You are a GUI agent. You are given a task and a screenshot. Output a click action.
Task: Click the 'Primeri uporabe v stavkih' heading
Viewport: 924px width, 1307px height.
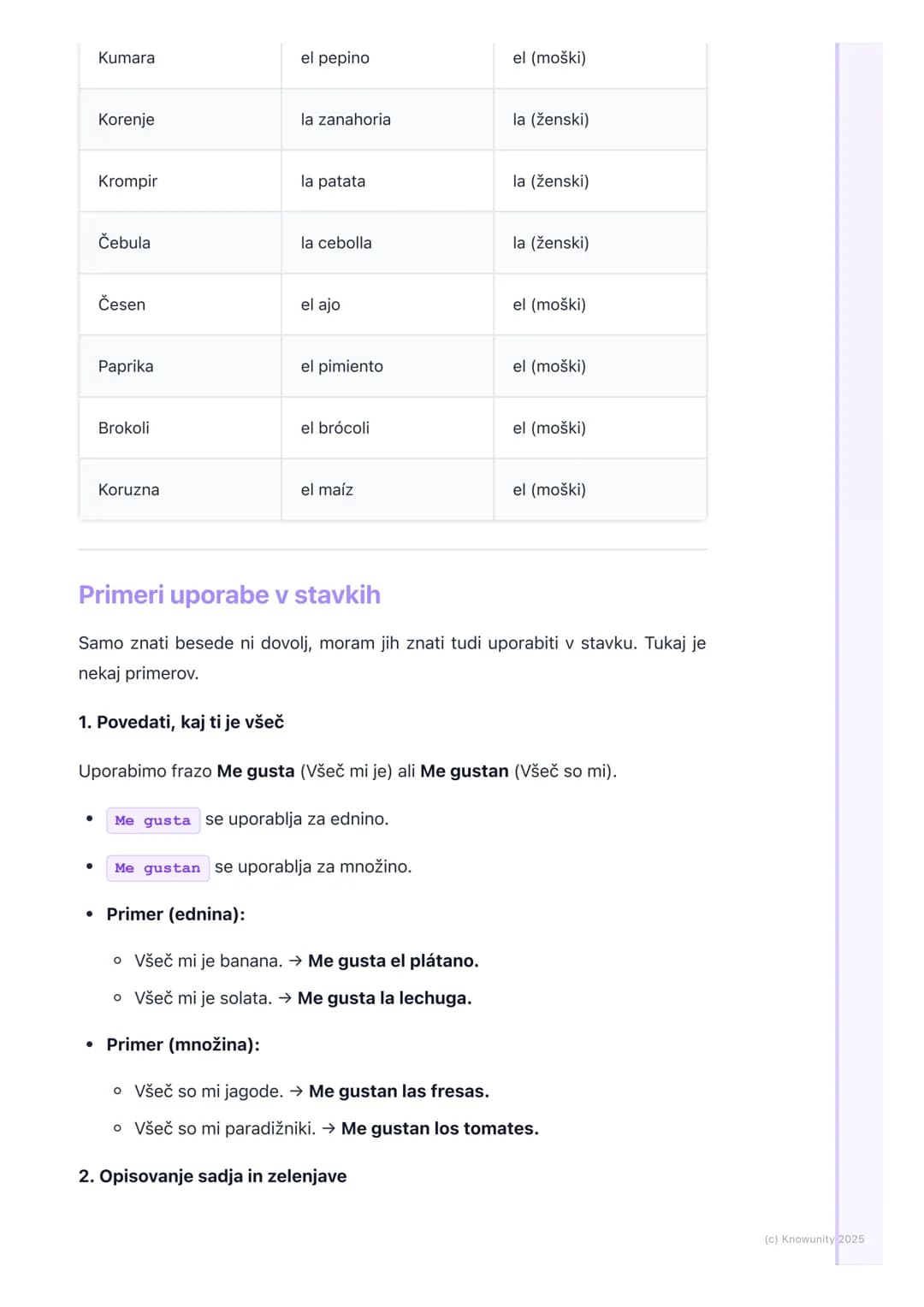tap(229, 594)
